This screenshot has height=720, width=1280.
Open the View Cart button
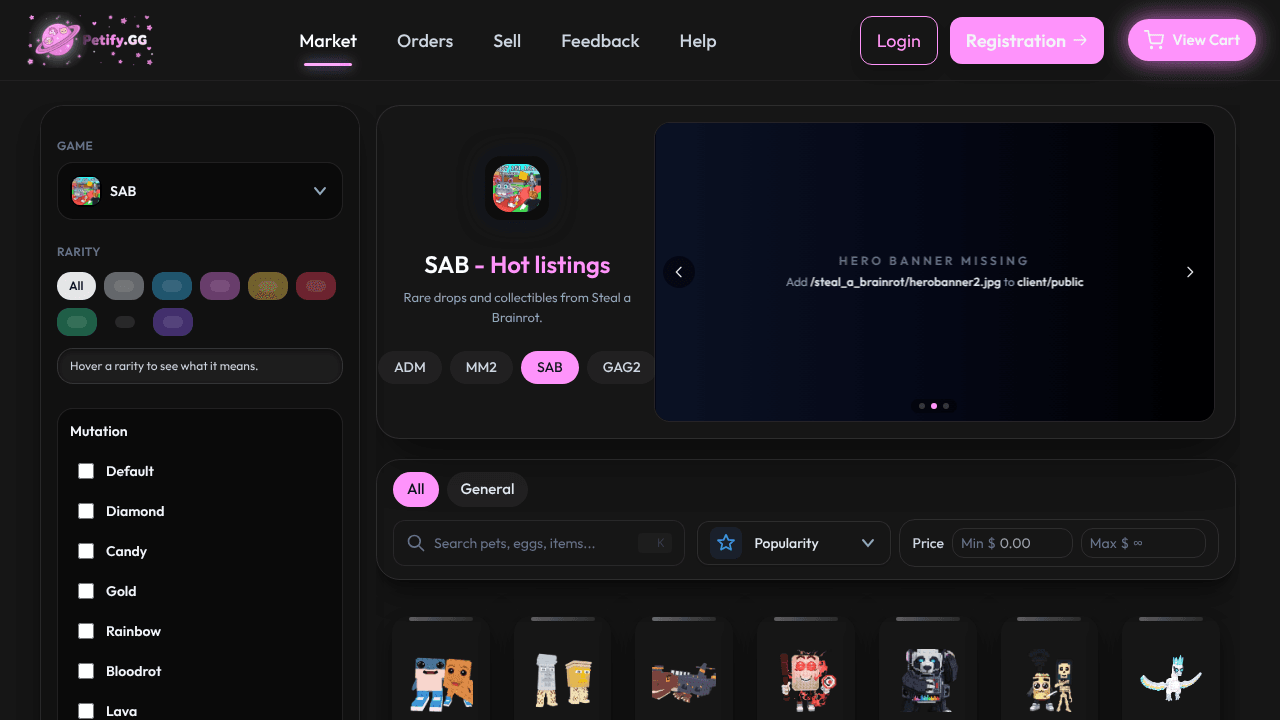pyautogui.click(x=1192, y=40)
